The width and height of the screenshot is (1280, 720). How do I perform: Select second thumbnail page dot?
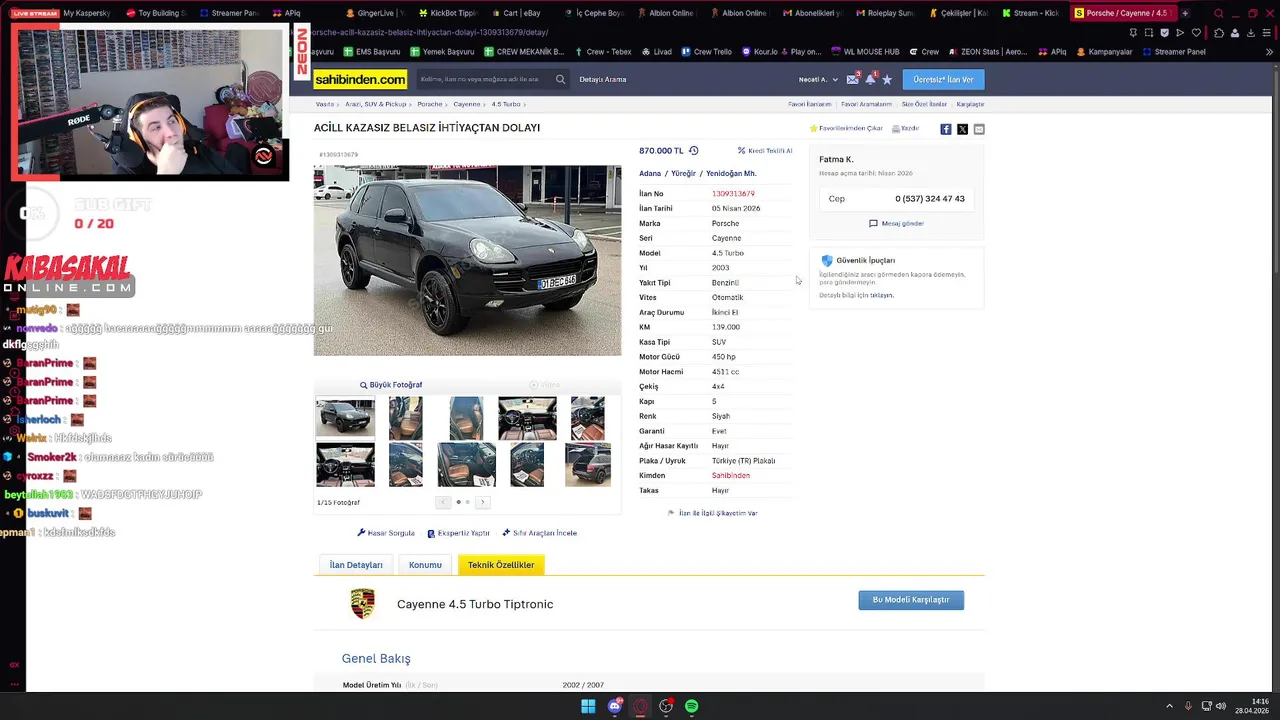coord(467,502)
